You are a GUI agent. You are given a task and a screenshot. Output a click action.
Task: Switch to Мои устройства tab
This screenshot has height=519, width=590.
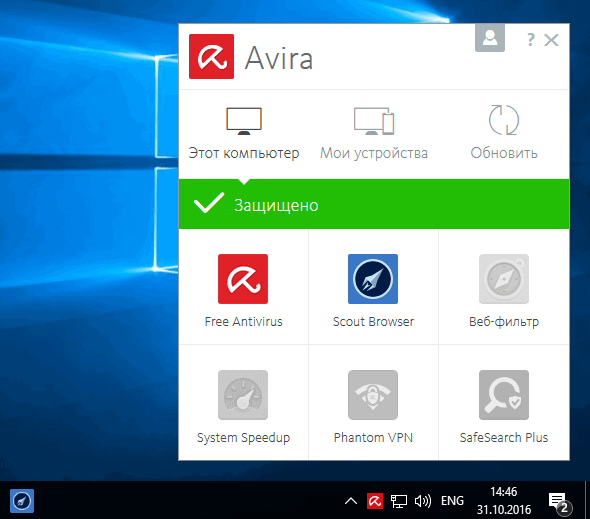tap(374, 134)
